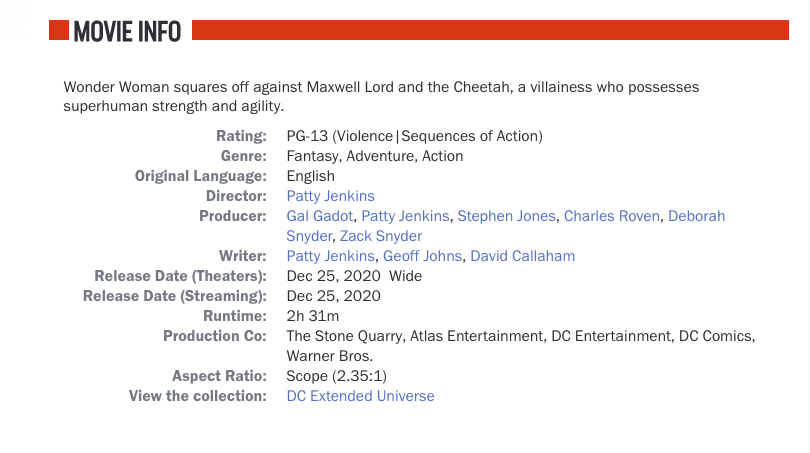Click the Charles Roven producer link
This screenshot has height=453, width=810.
coord(612,216)
